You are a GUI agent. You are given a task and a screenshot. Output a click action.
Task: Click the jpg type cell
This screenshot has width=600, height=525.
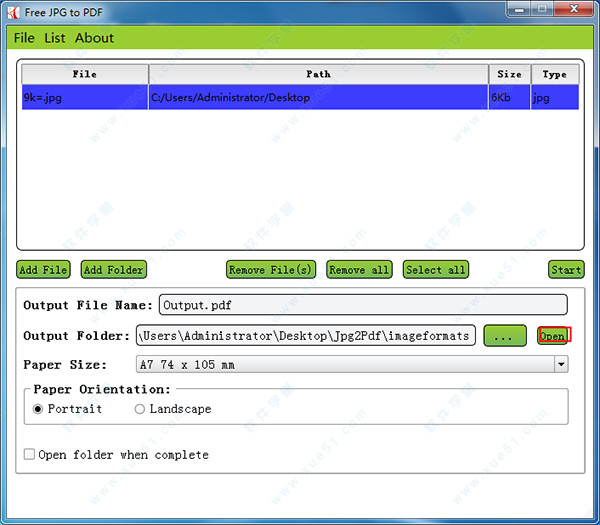coord(555,97)
